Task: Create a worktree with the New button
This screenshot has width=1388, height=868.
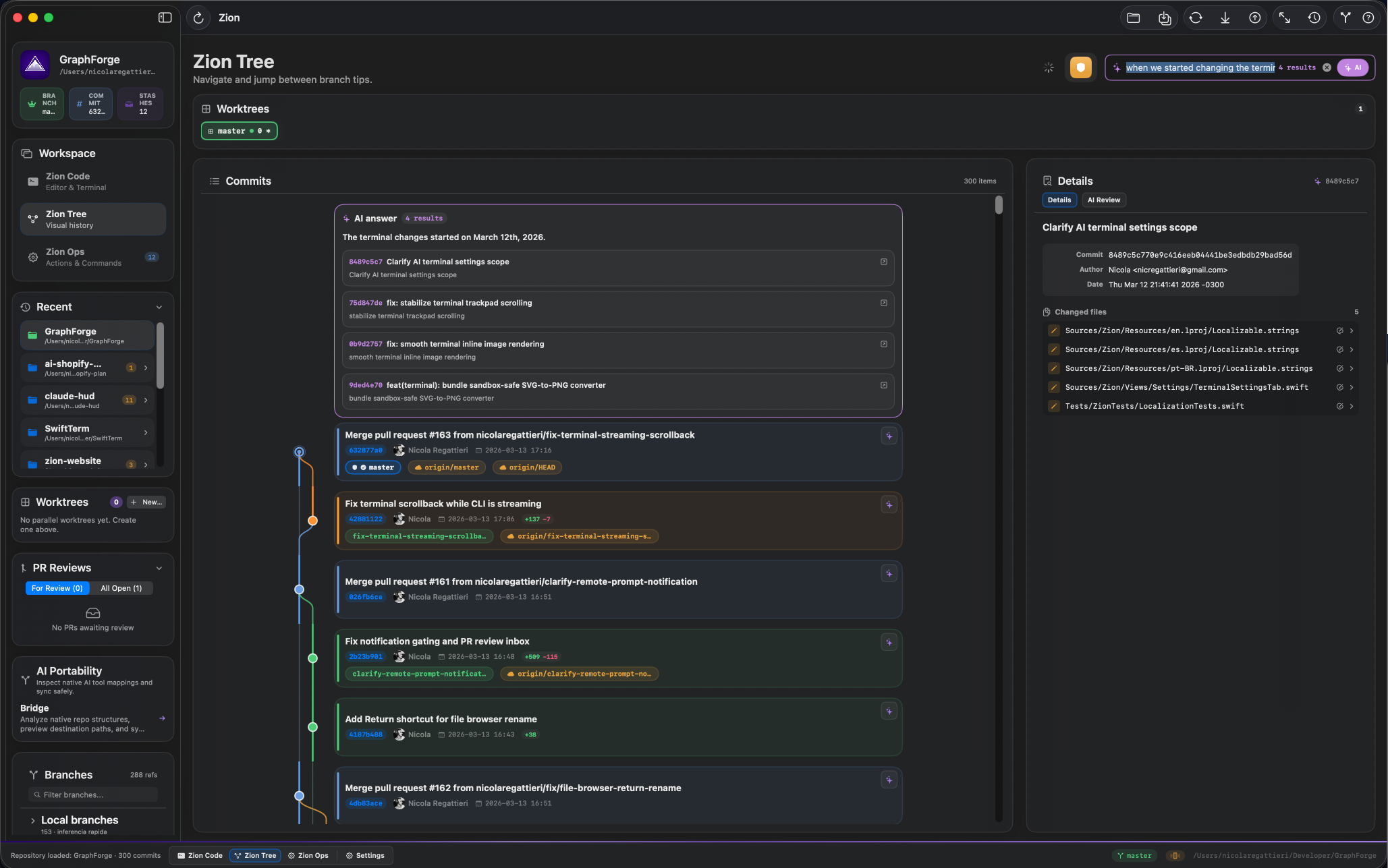Action: click(146, 502)
